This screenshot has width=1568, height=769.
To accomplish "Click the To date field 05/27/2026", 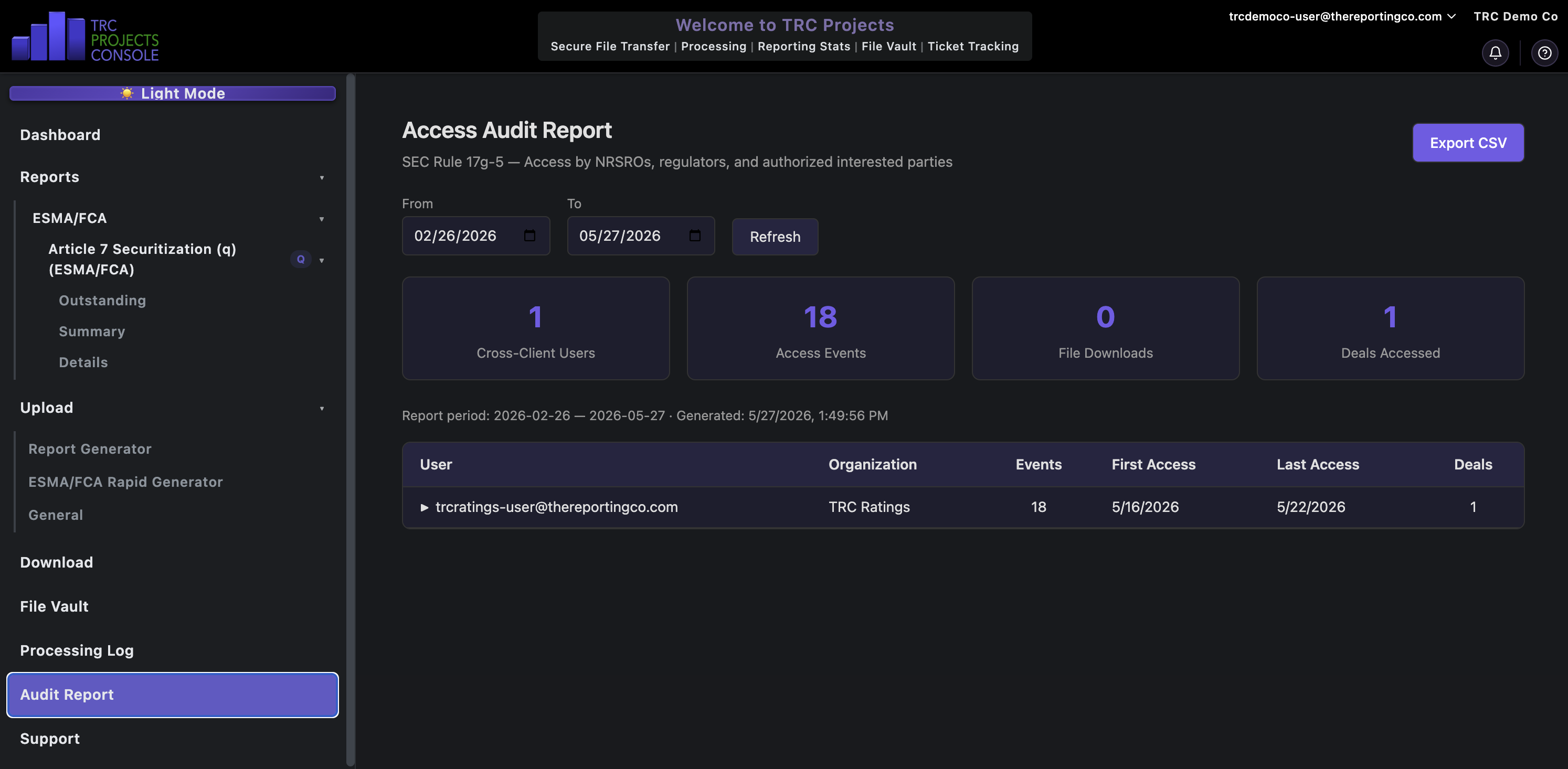I will (x=641, y=236).
